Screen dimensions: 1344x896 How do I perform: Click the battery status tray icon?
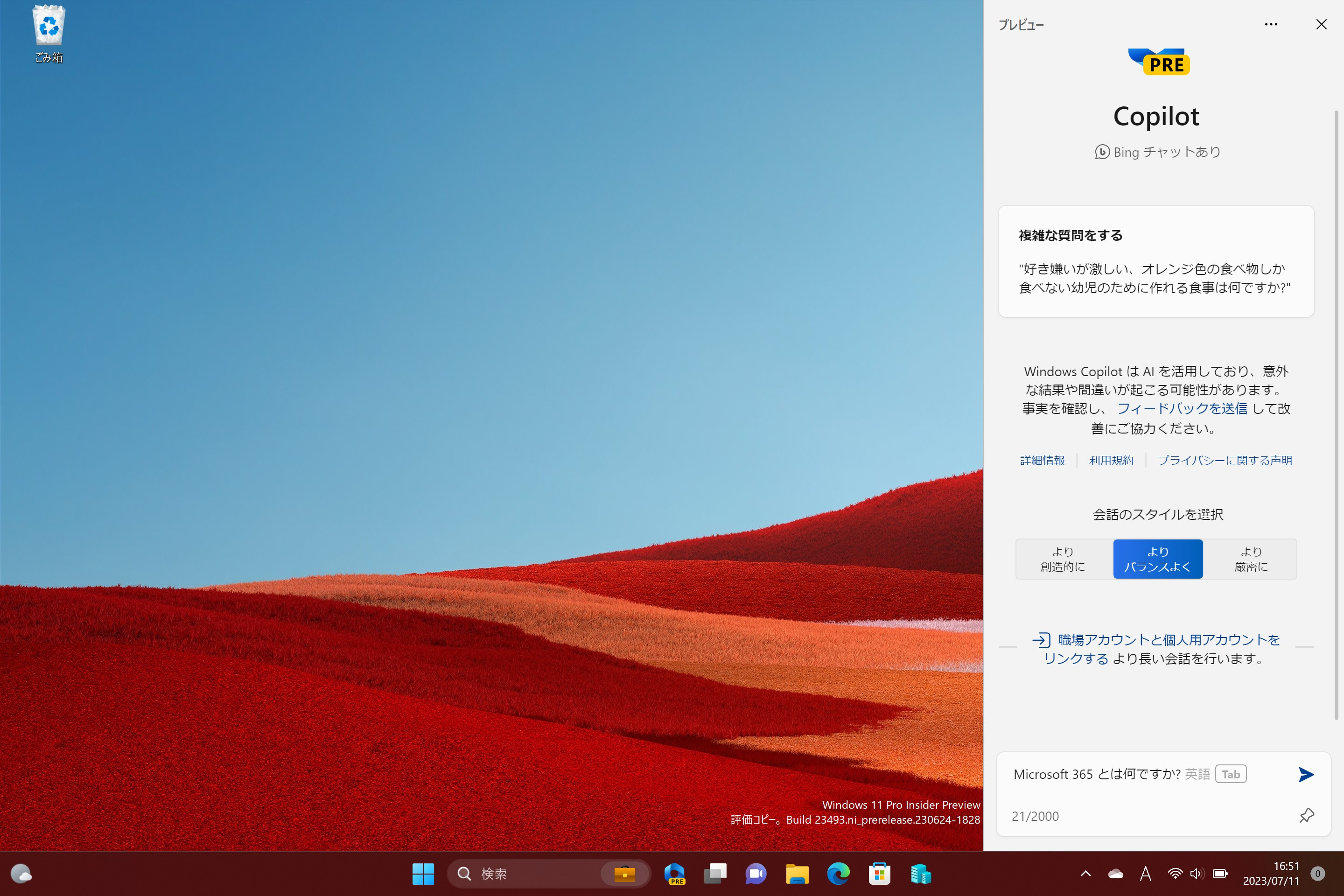pos(1220,874)
